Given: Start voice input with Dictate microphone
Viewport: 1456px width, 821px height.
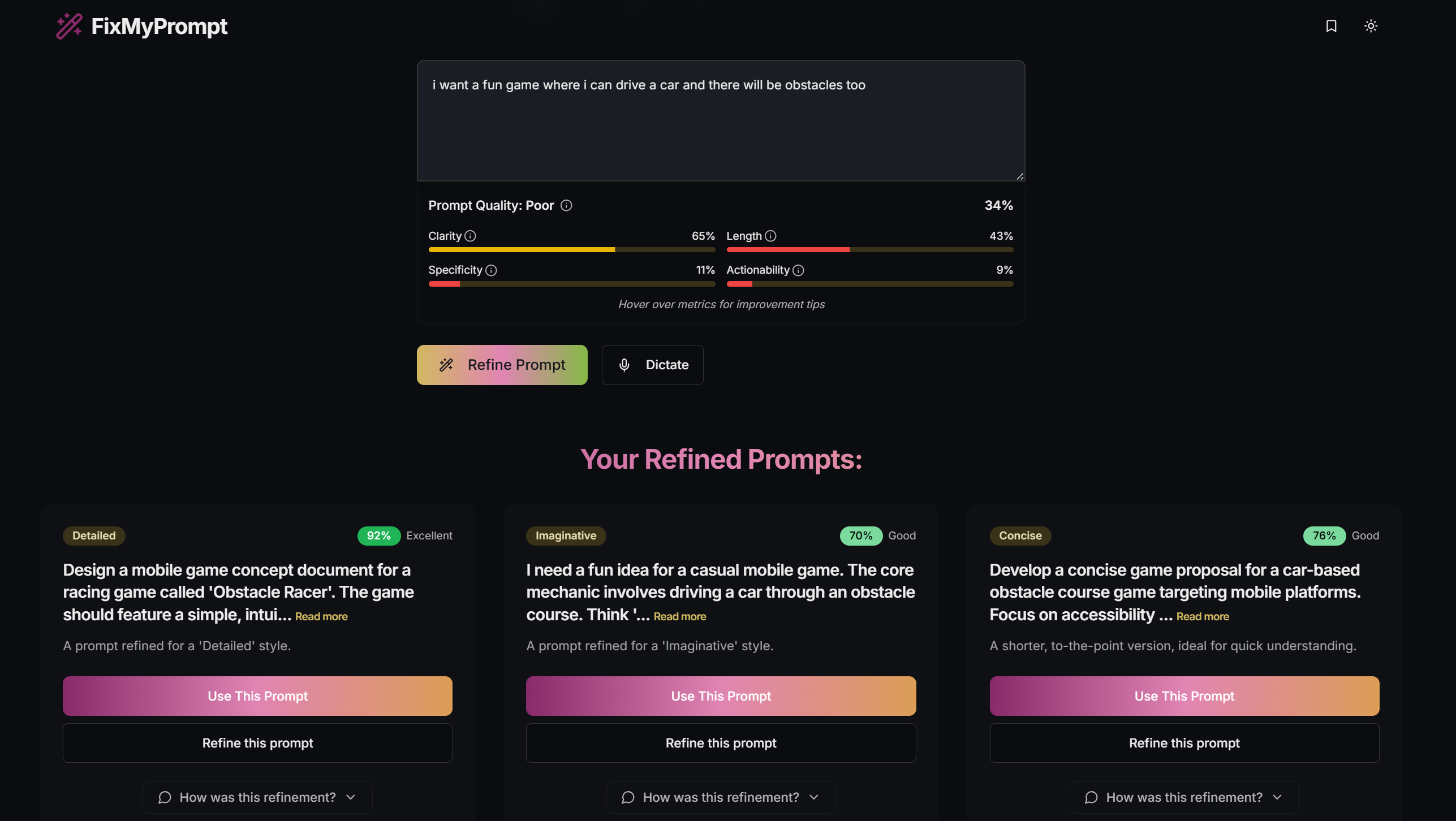Looking at the screenshot, I should [652, 365].
